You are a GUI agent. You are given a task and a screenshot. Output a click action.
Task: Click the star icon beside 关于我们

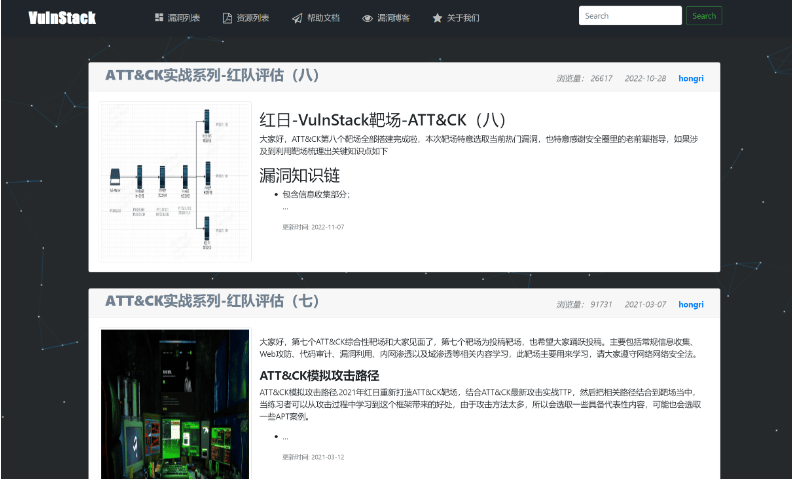(437, 18)
